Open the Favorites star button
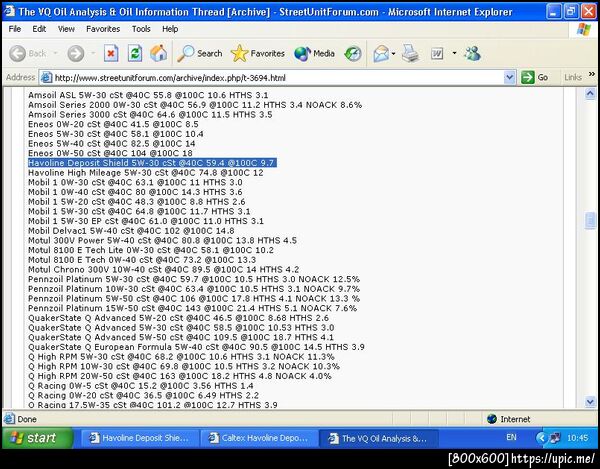This screenshot has height=469, width=600. point(258,53)
